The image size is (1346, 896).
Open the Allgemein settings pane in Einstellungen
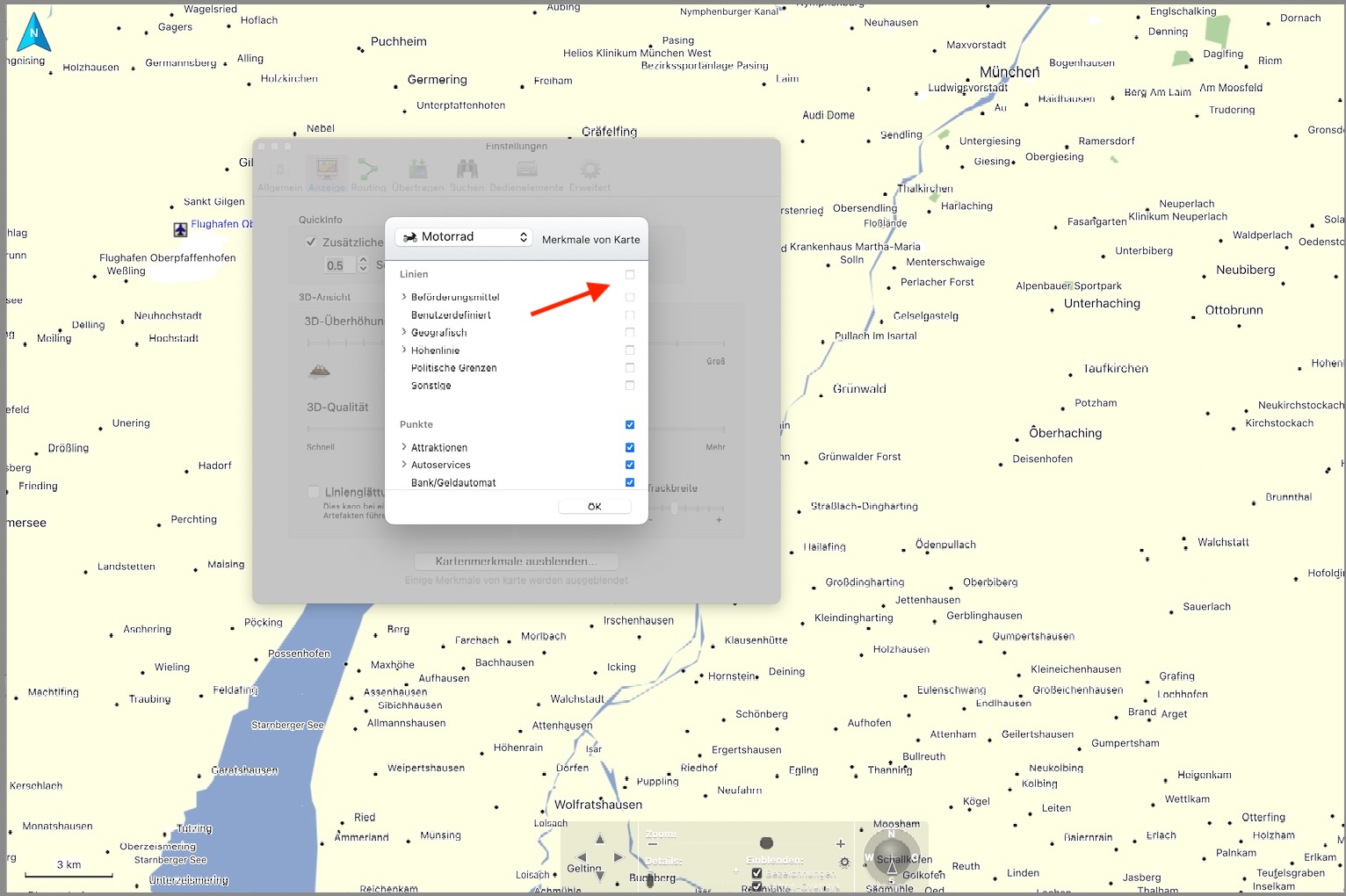[280, 175]
